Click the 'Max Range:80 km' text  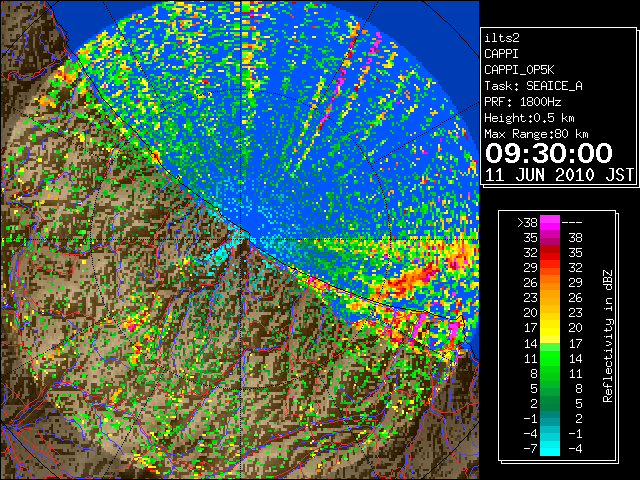tap(536, 134)
